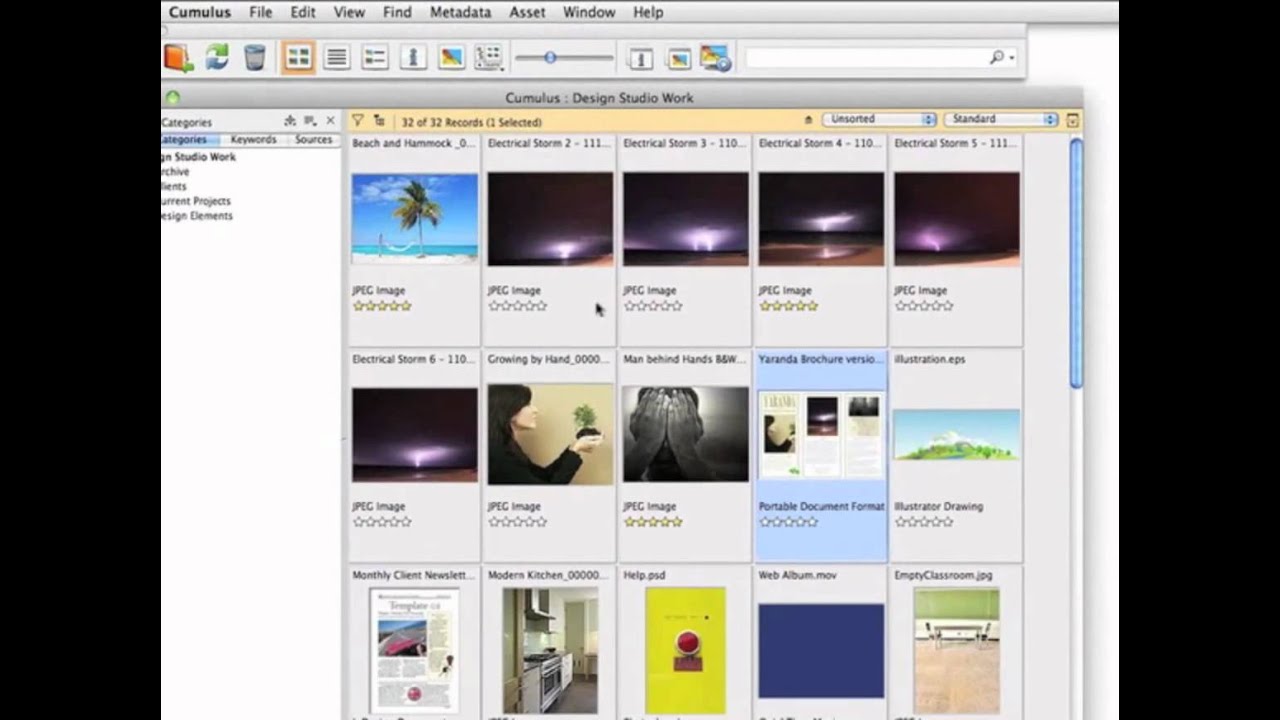Open the Help menu
The image size is (1280, 720).
[648, 12]
